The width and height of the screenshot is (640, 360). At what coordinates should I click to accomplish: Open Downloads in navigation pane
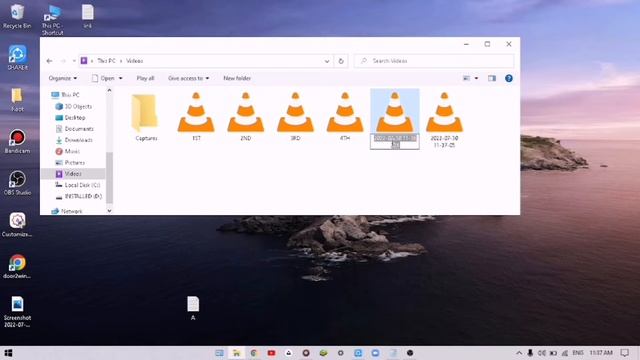pyautogui.click(x=78, y=140)
